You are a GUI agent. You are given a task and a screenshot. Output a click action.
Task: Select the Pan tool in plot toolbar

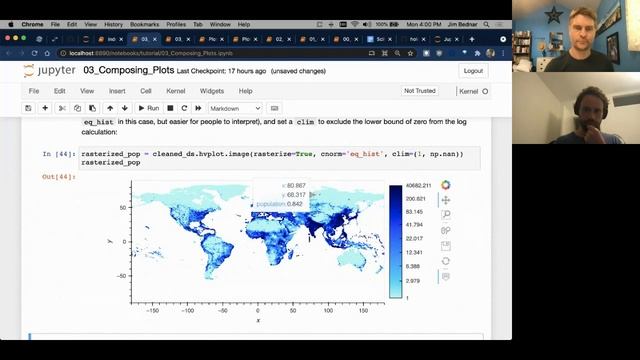click(446, 200)
